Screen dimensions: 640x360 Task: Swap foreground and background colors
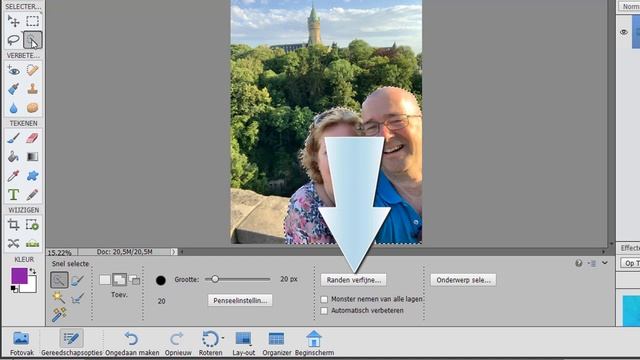coord(33,271)
